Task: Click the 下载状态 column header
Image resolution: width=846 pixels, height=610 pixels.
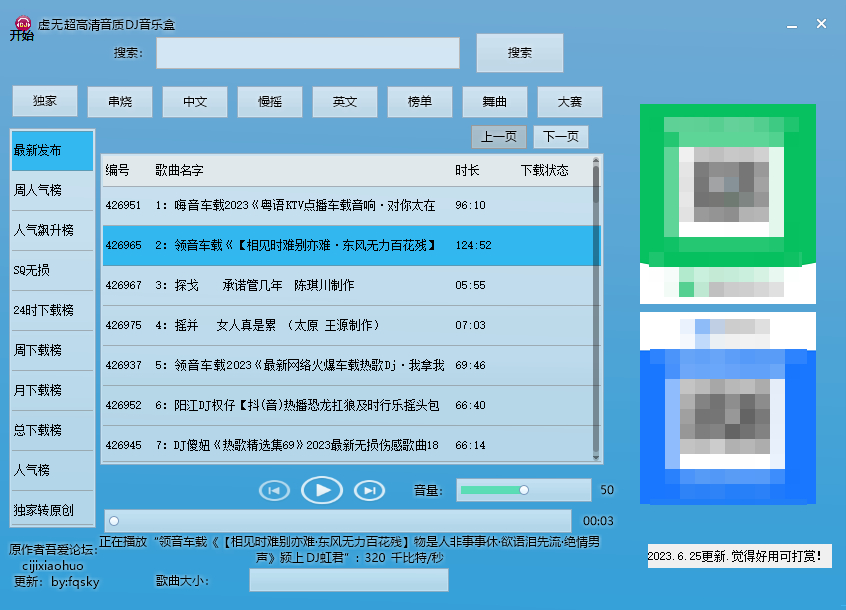Action: pyautogui.click(x=544, y=170)
